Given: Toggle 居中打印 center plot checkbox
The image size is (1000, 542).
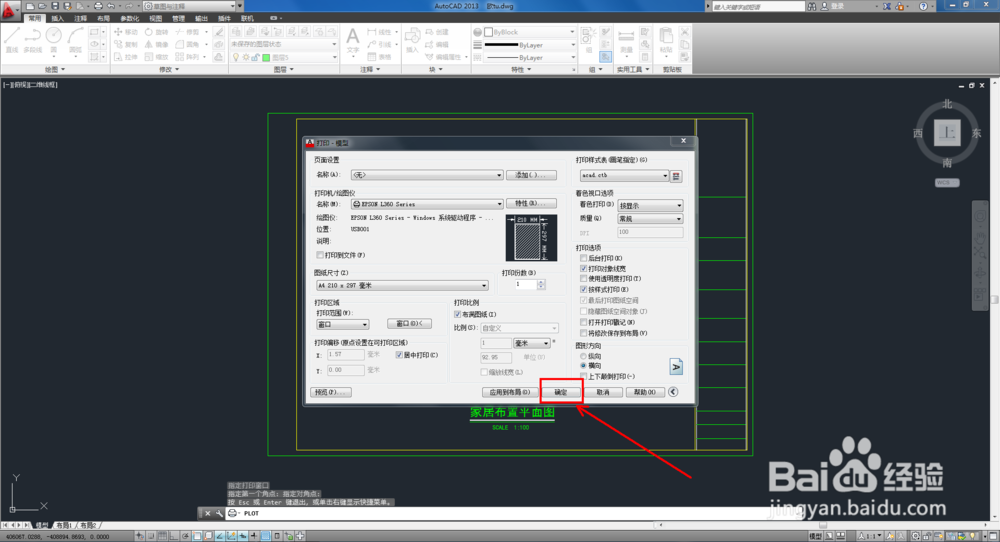Looking at the screenshot, I should pyautogui.click(x=399, y=355).
